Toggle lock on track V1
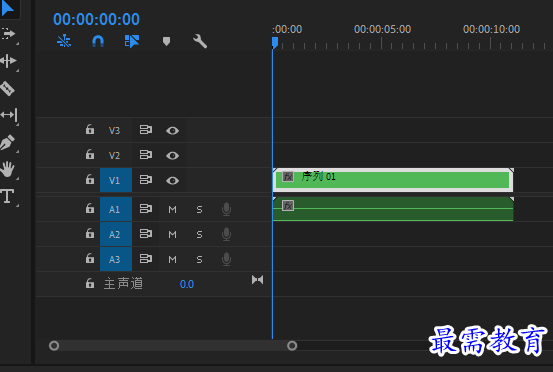The image size is (553, 372). point(90,179)
